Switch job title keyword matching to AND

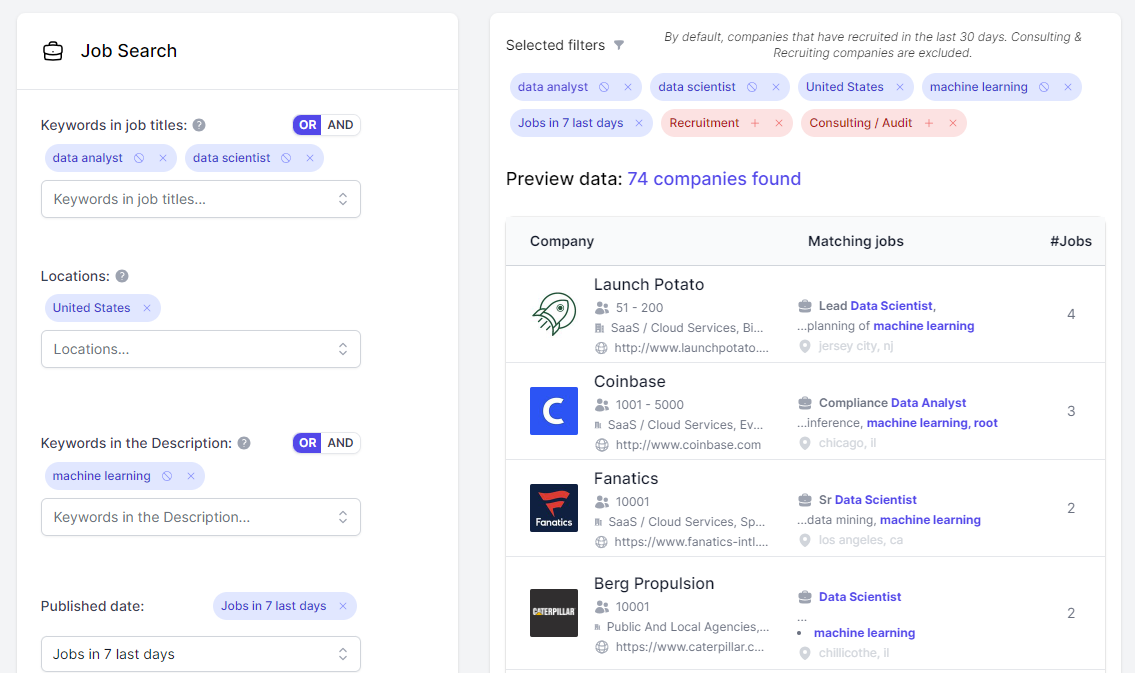tap(340, 124)
